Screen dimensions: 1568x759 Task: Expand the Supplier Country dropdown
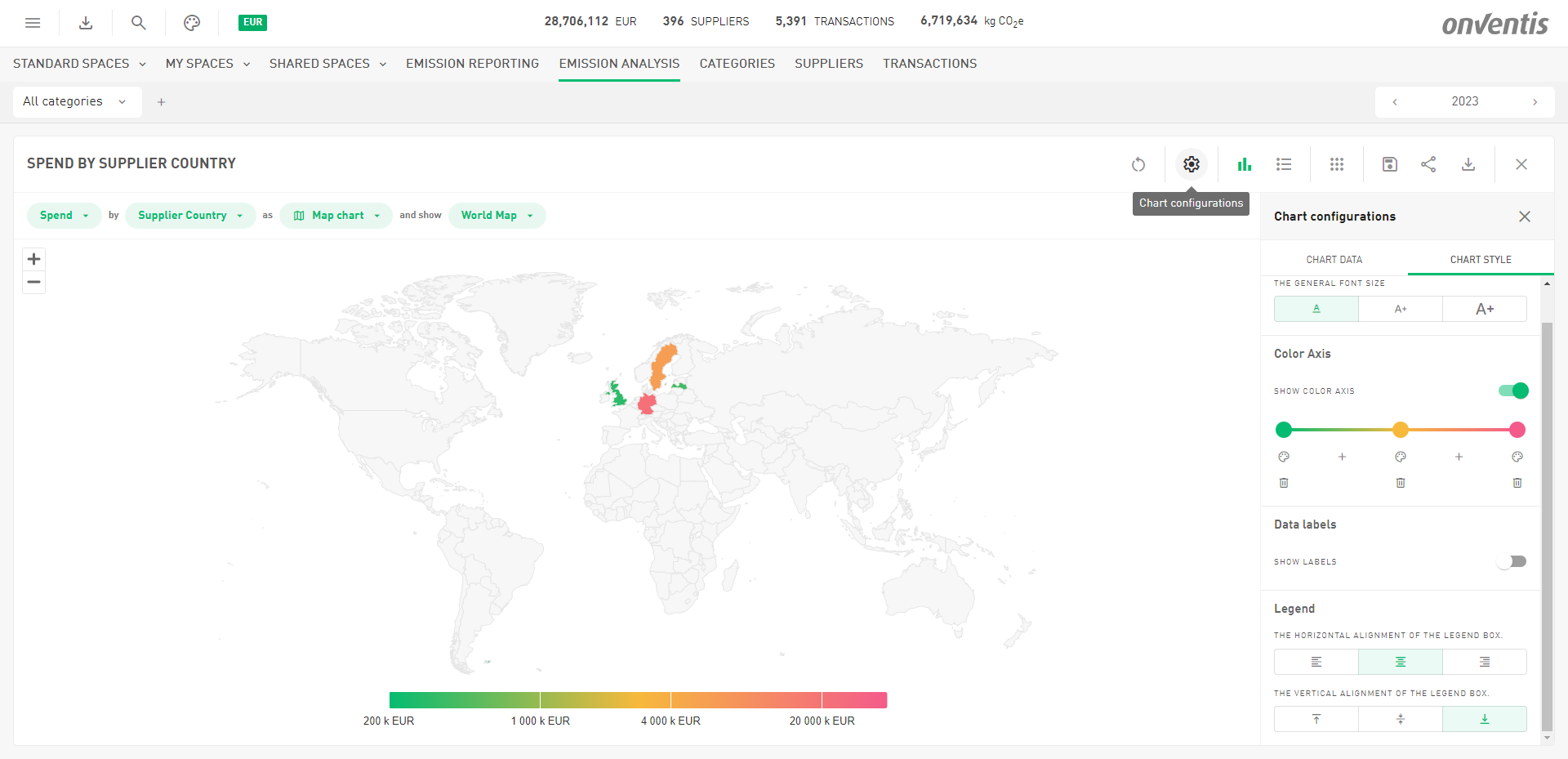[190, 216]
